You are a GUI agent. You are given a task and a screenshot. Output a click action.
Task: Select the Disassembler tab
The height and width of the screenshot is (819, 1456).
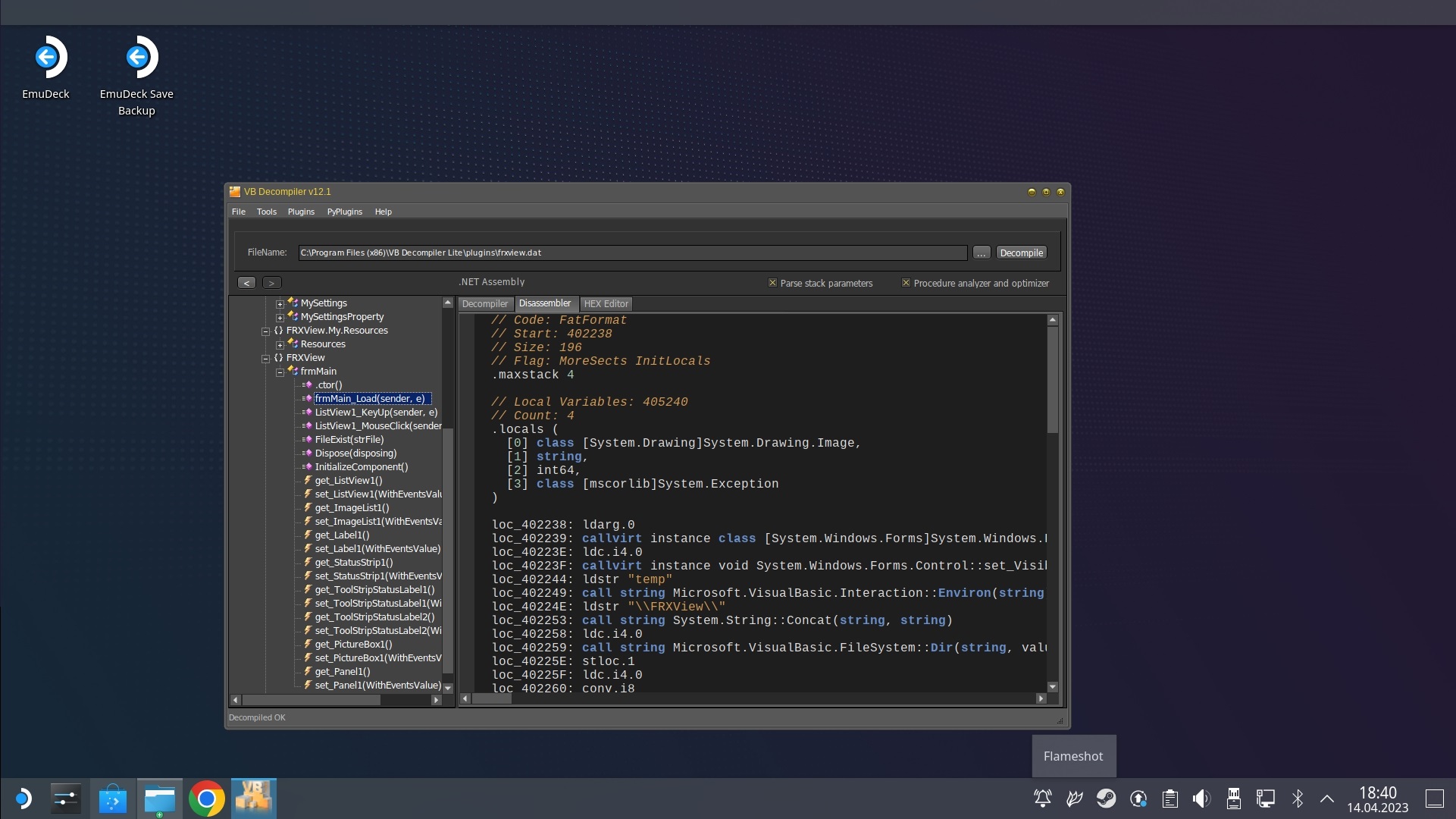click(545, 303)
